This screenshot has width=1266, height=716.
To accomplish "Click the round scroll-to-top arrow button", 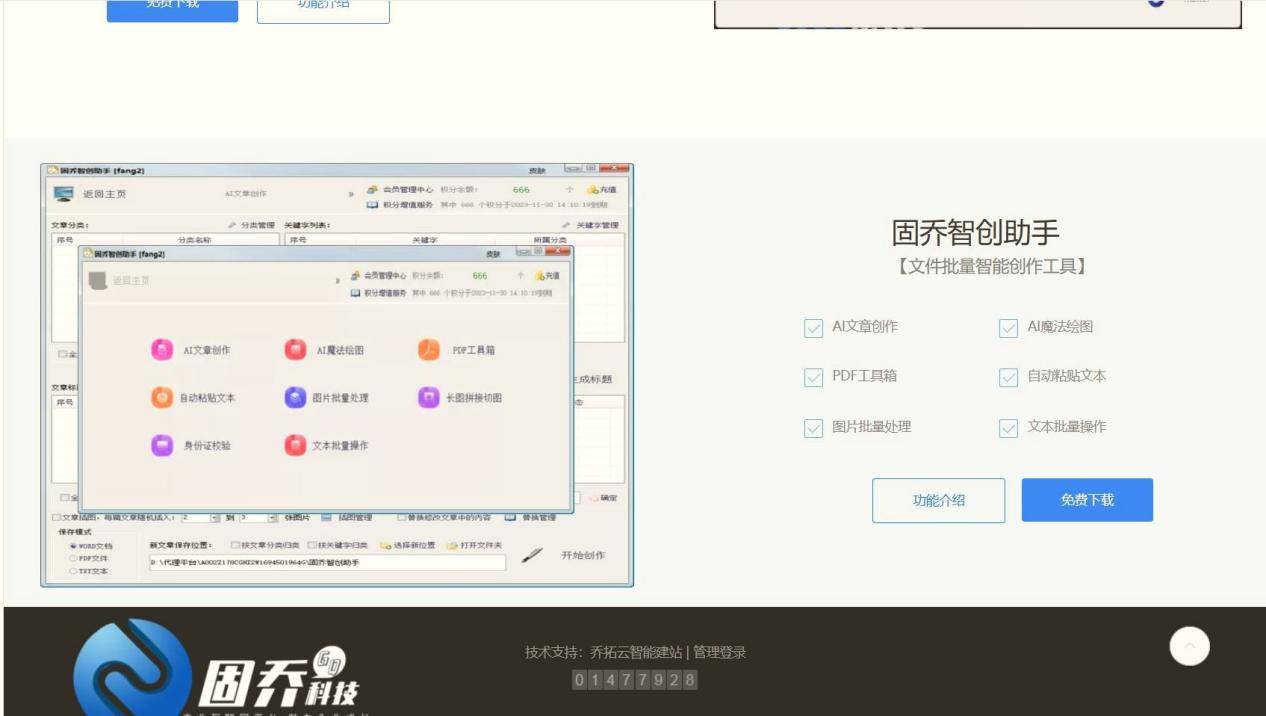I will [1189, 646].
